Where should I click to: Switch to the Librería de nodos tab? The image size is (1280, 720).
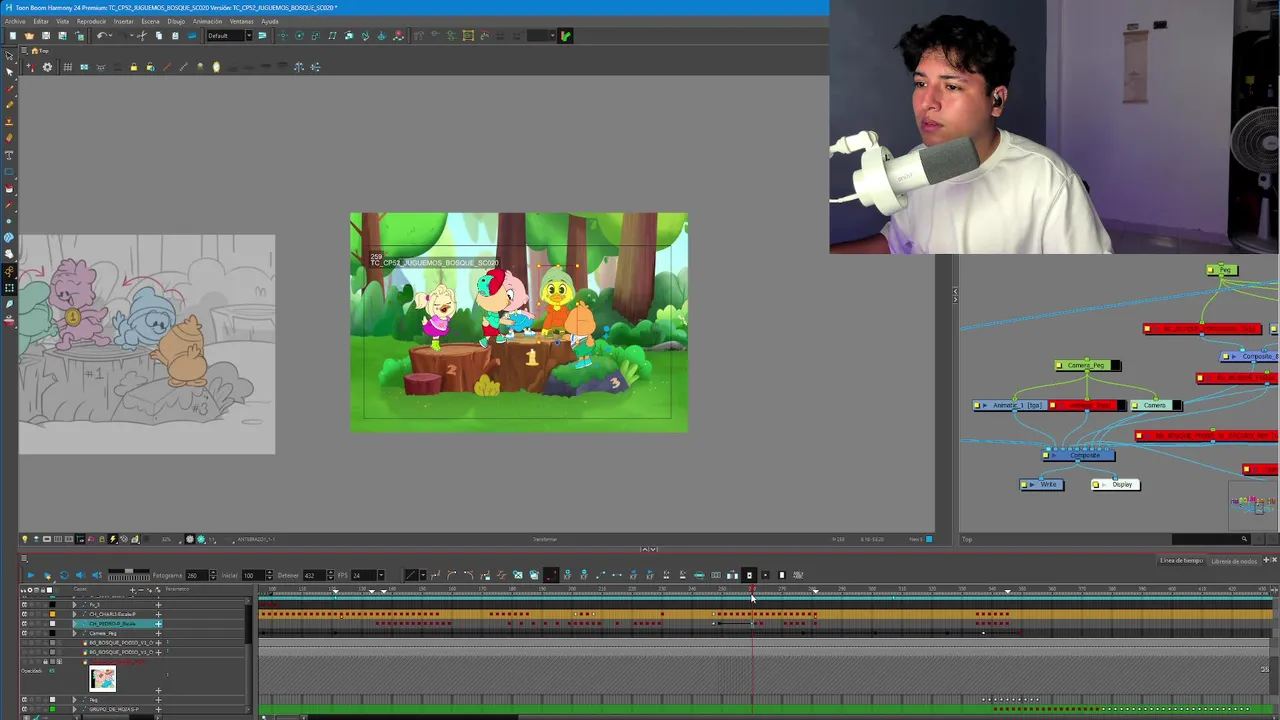(1233, 561)
